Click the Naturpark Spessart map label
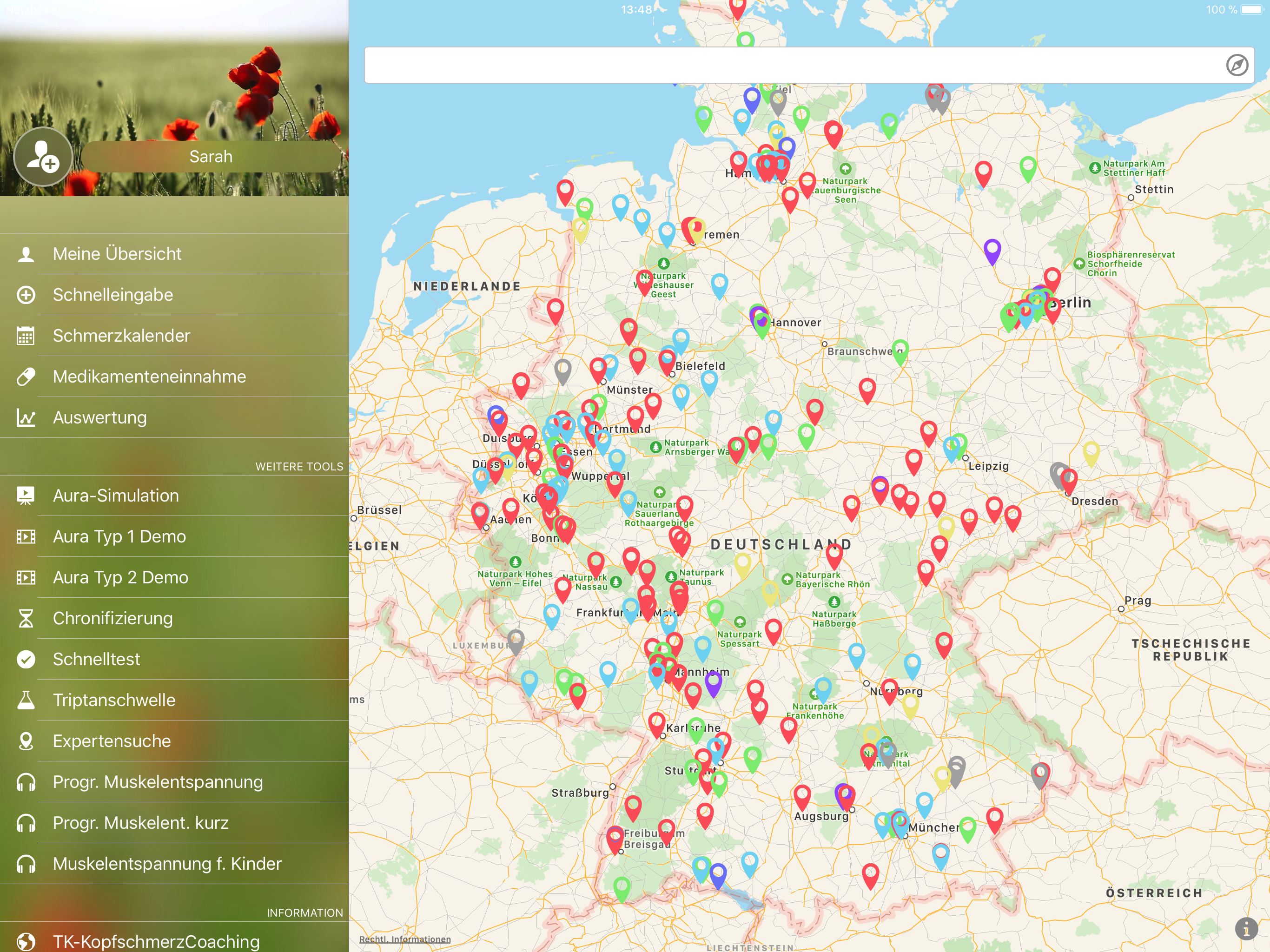The image size is (1270, 952). point(740,639)
